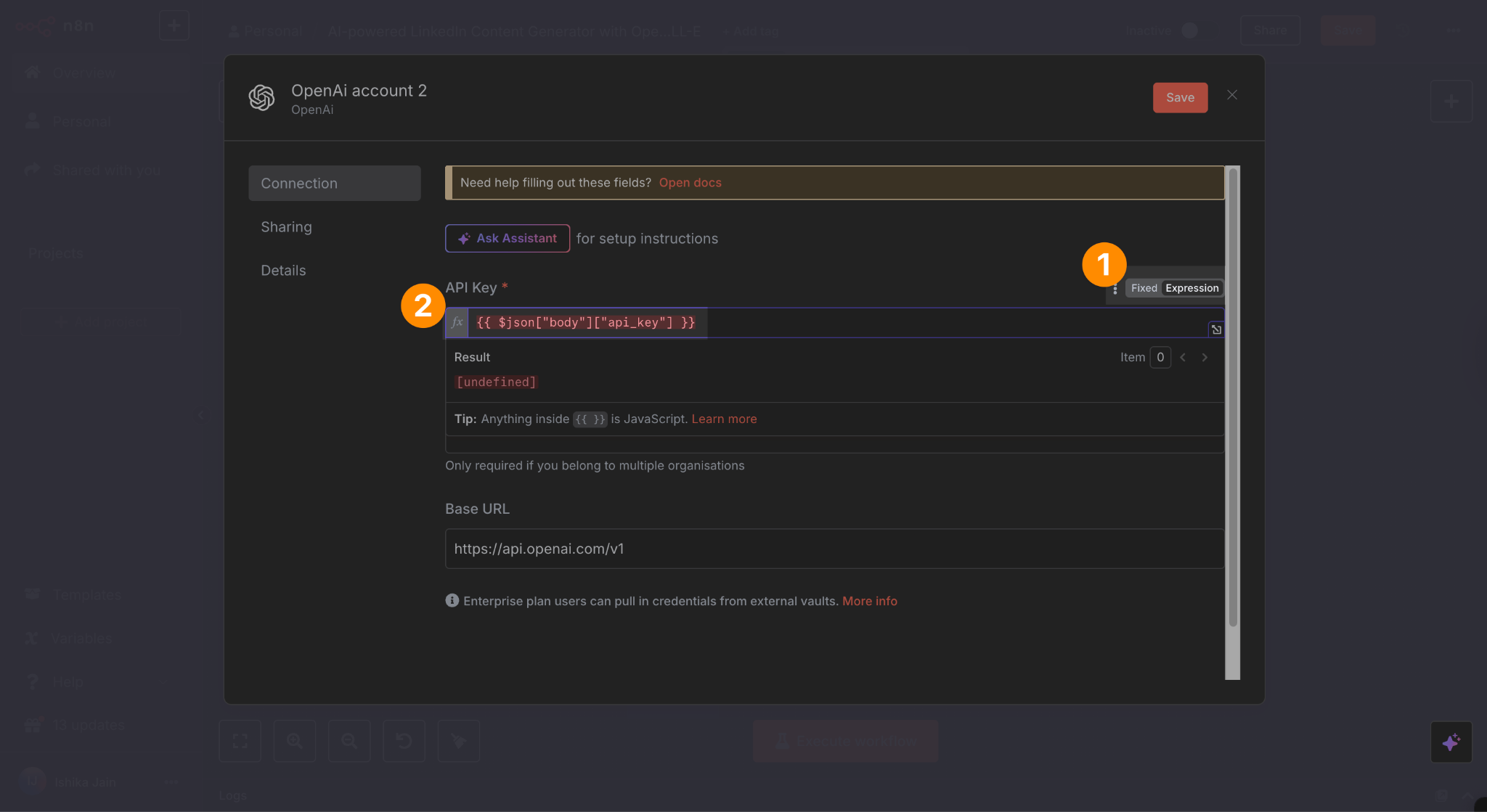Click the Add tag link
The image size is (1487, 812).
pyautogui.click(x=751, y=31)
